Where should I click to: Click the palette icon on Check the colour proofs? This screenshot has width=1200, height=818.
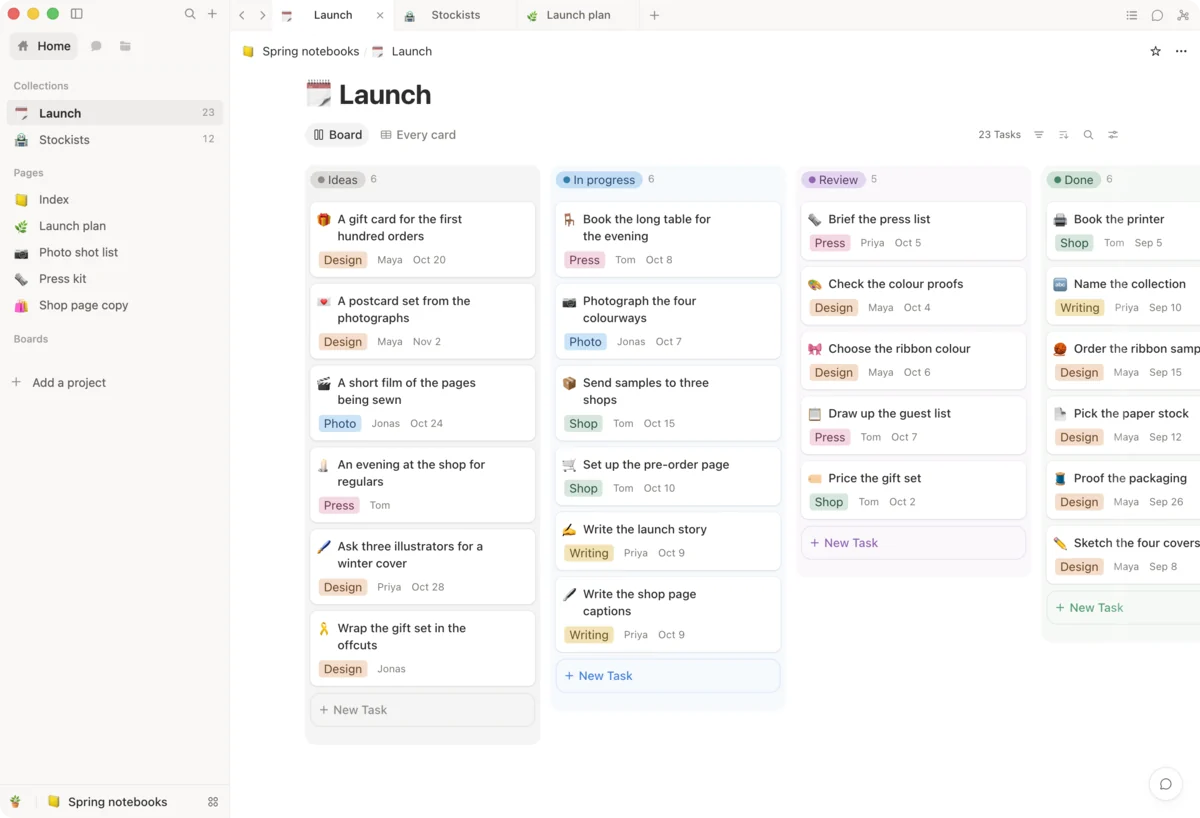815,285
